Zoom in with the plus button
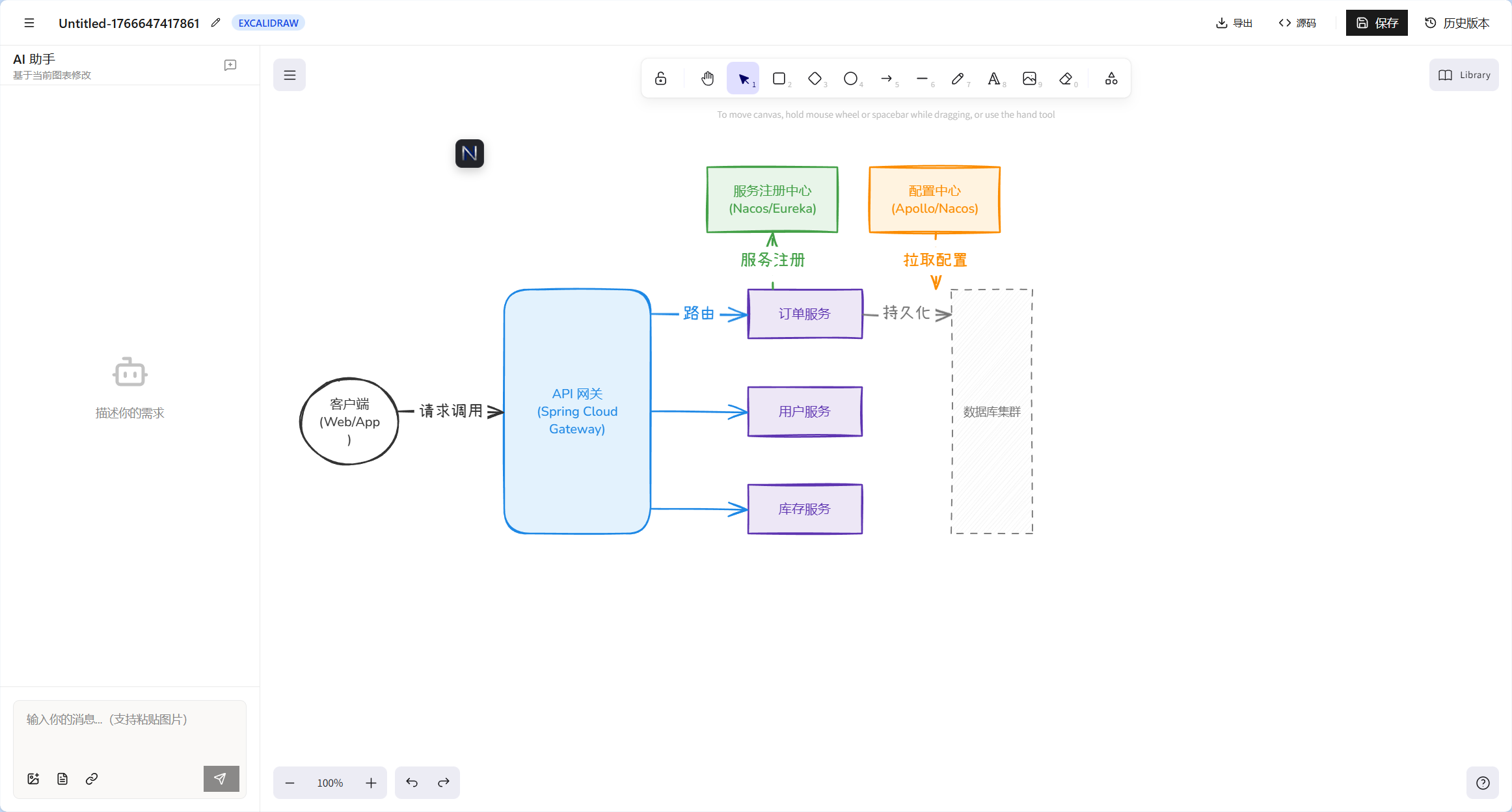Screen dimensions: 1512x812 [371, 783]
